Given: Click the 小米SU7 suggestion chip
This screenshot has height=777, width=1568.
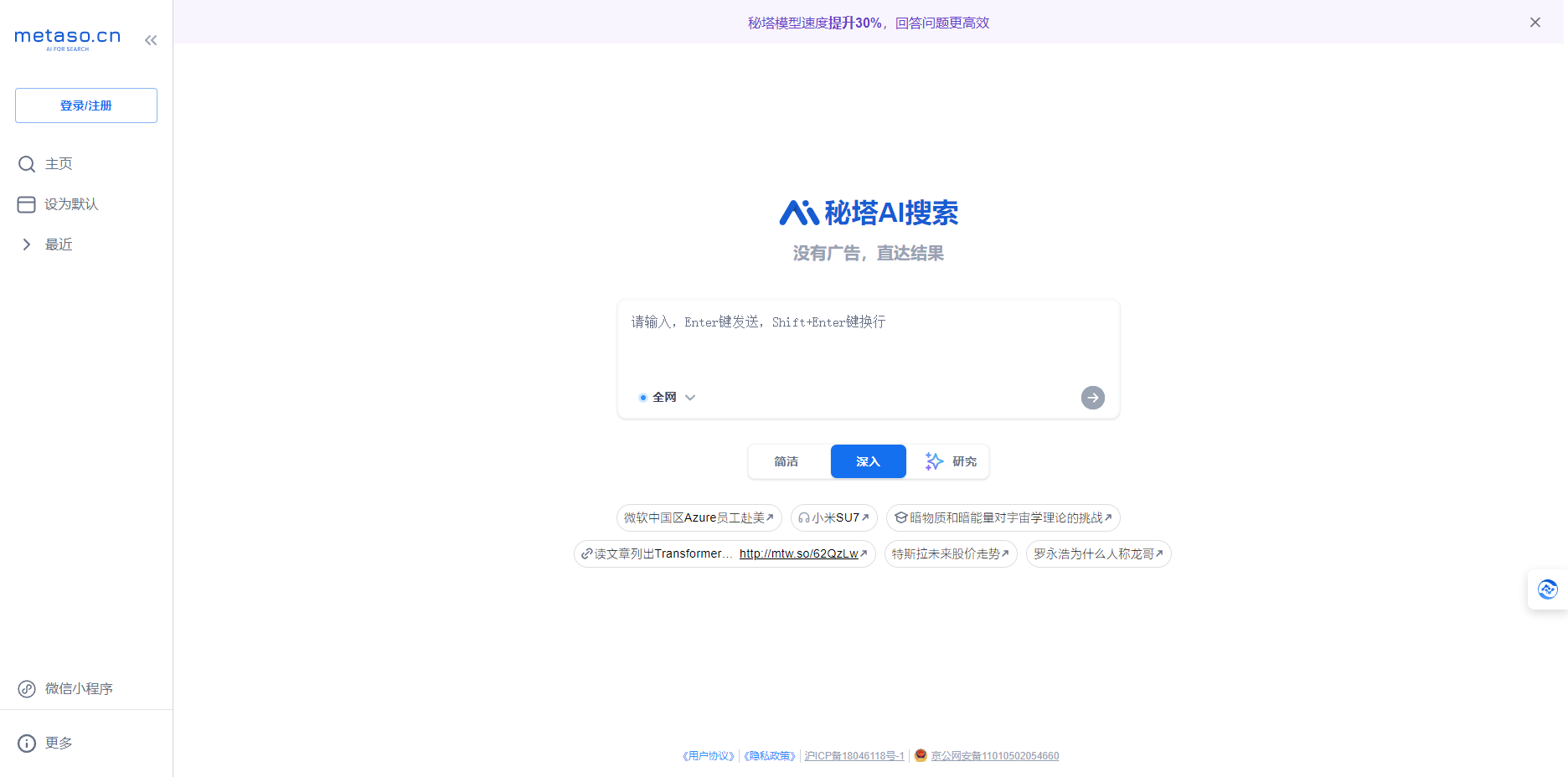Looking at the screenshot, I should (x=833, y=517).
